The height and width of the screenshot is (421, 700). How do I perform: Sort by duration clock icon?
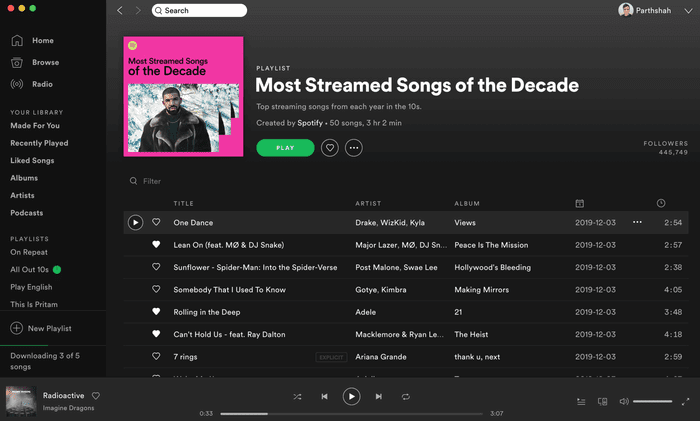coord(661,203)
